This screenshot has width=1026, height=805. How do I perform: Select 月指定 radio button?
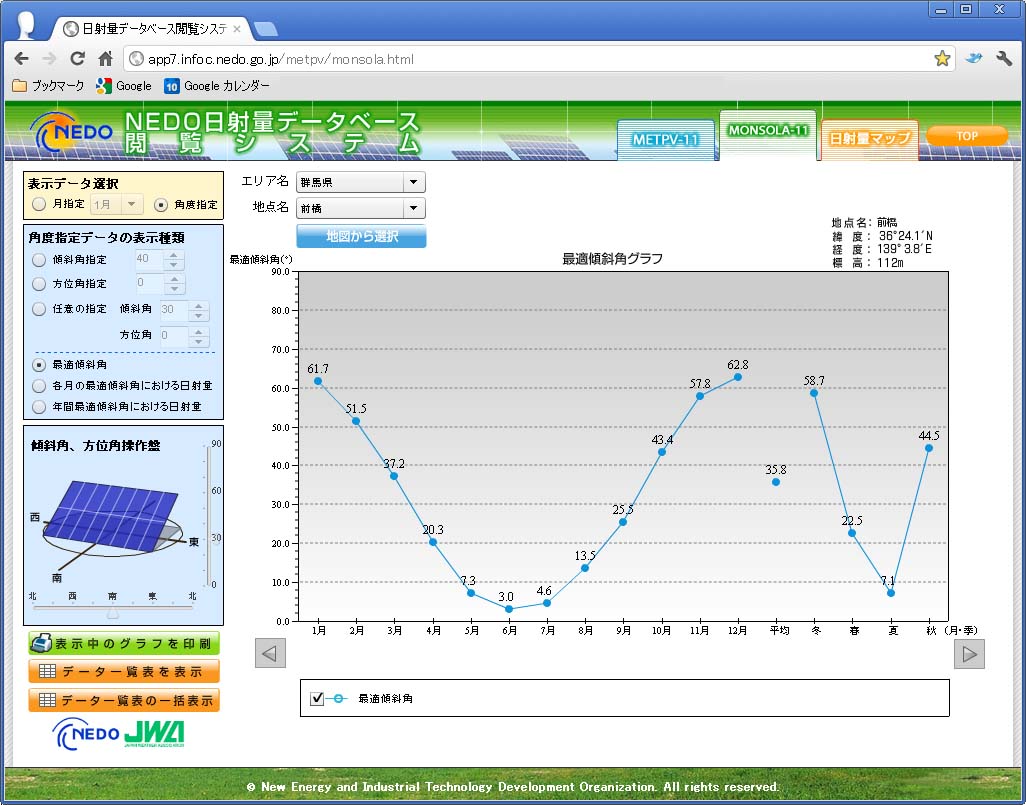click(39, 204)
